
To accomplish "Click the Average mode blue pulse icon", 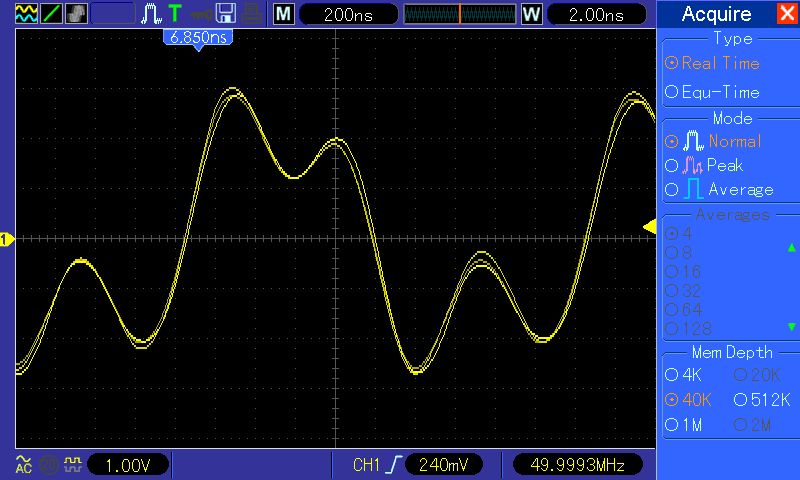I will [x=693, y=189].
